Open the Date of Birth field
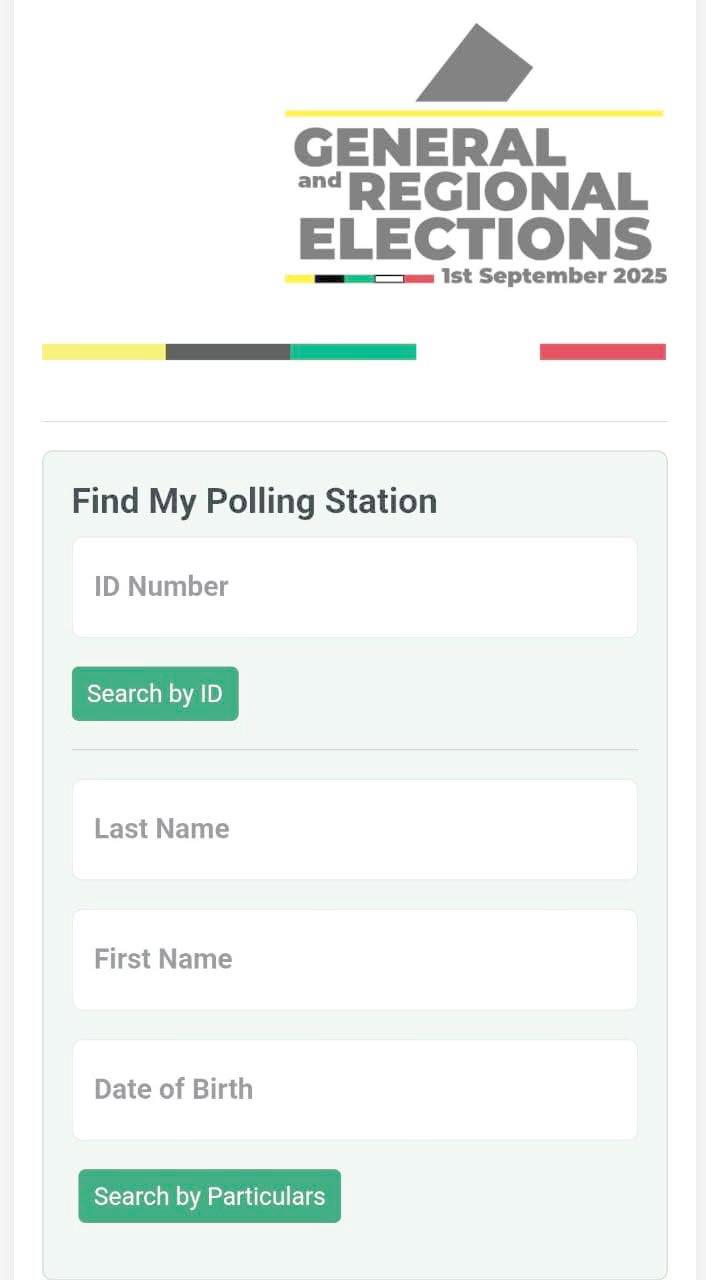This screenshot has height=1280, width=706. 354,1089
